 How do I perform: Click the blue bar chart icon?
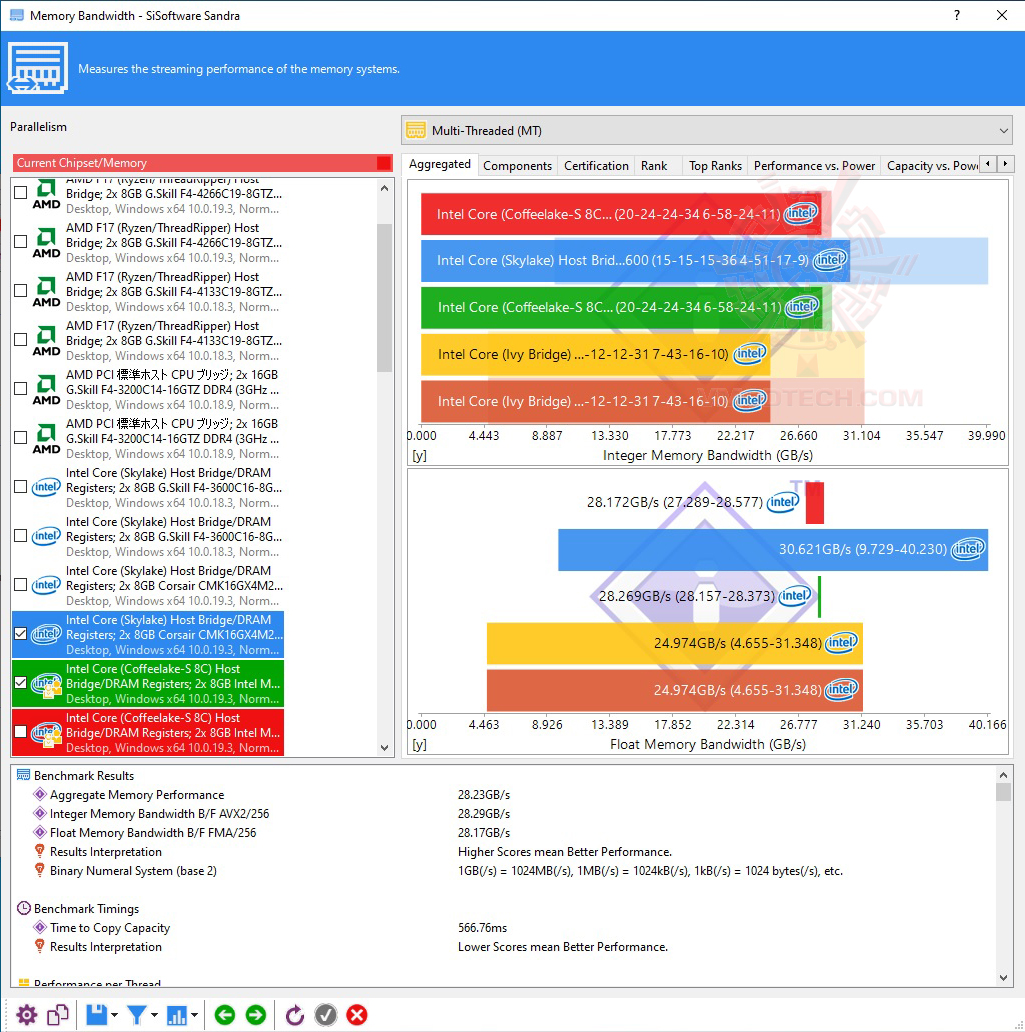pyautogui.click(x=176, y=1015)
